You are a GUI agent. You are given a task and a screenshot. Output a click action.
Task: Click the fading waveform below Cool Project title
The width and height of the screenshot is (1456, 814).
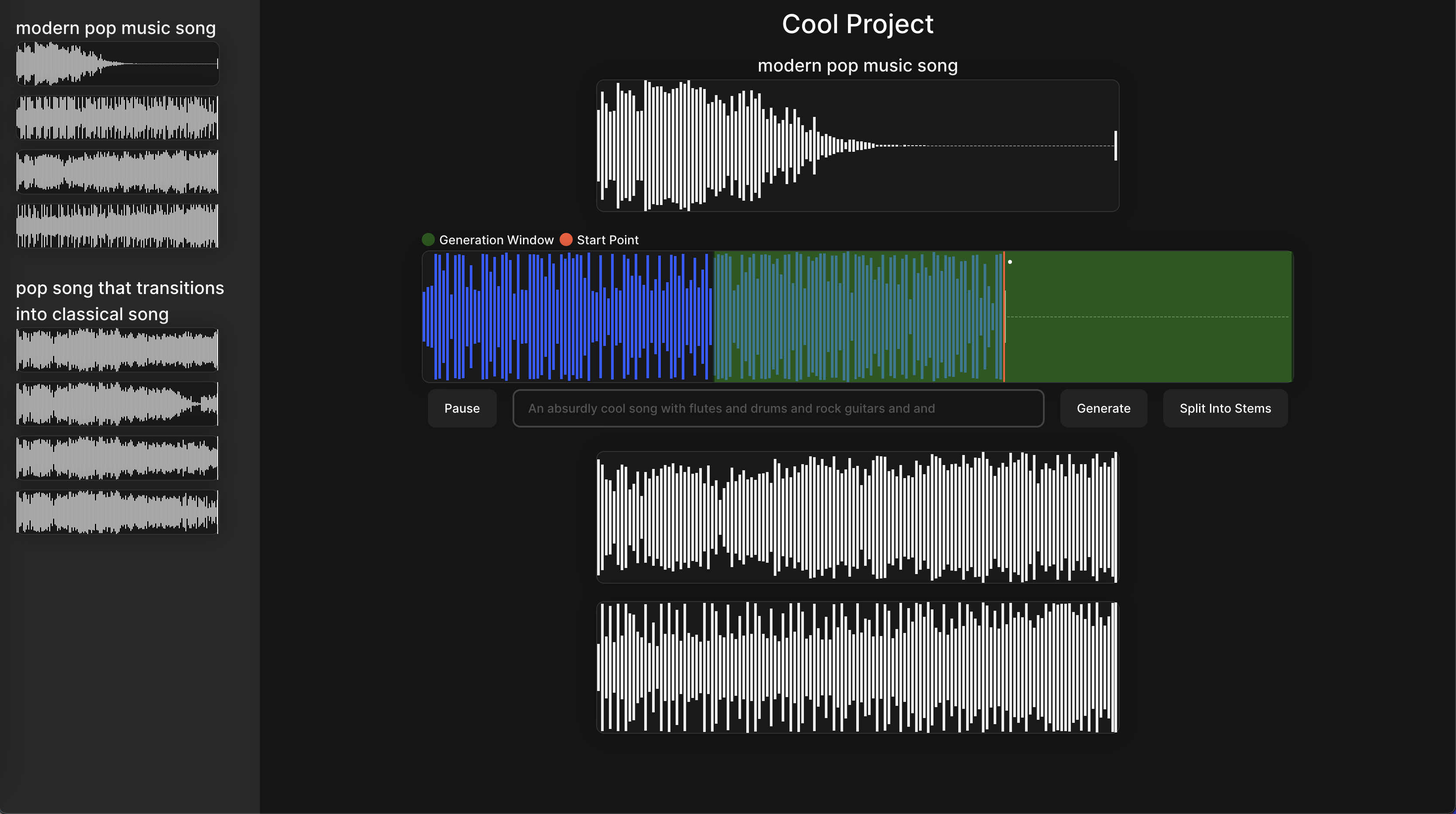858,146
